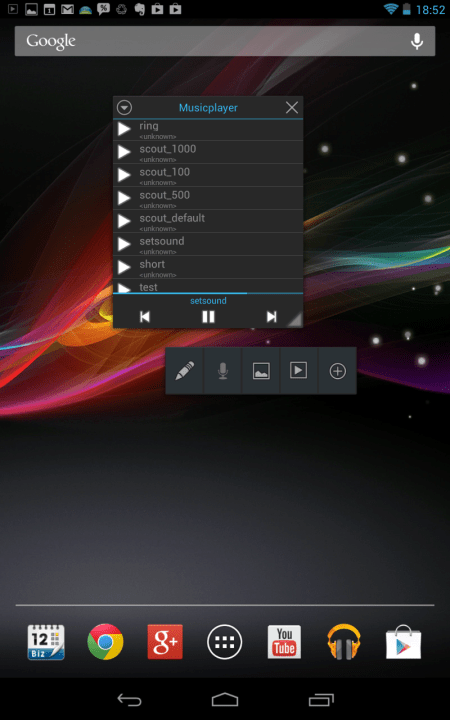
Task: Open Android recent apps button
Action: [x=321, y=700]
